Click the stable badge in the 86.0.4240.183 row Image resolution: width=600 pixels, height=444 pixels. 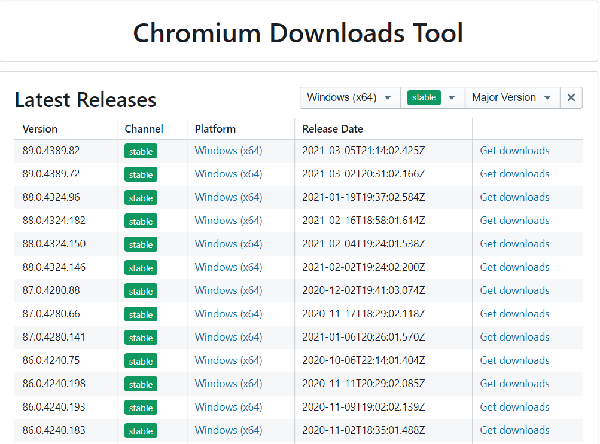[x=140, y=431]
